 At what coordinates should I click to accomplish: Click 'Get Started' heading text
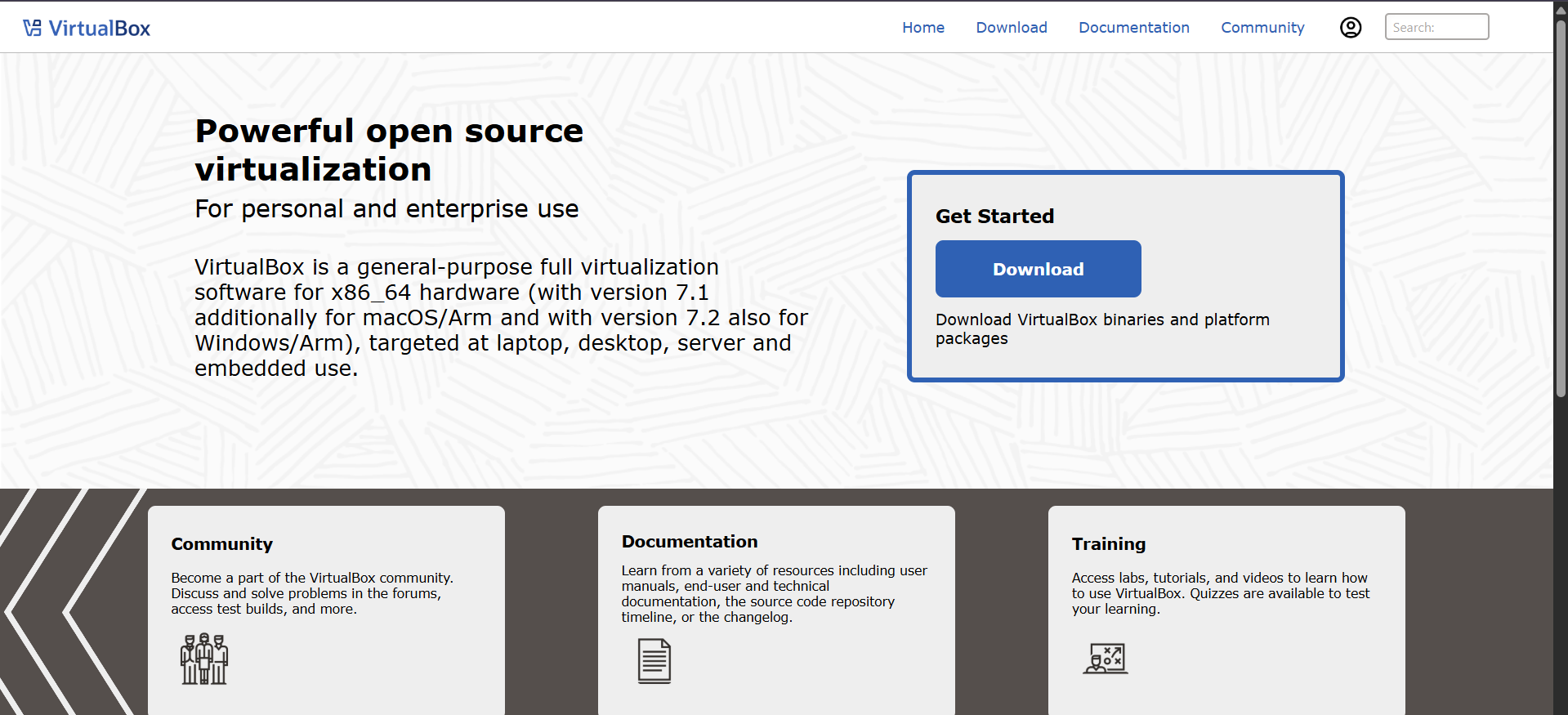point(994,217)
